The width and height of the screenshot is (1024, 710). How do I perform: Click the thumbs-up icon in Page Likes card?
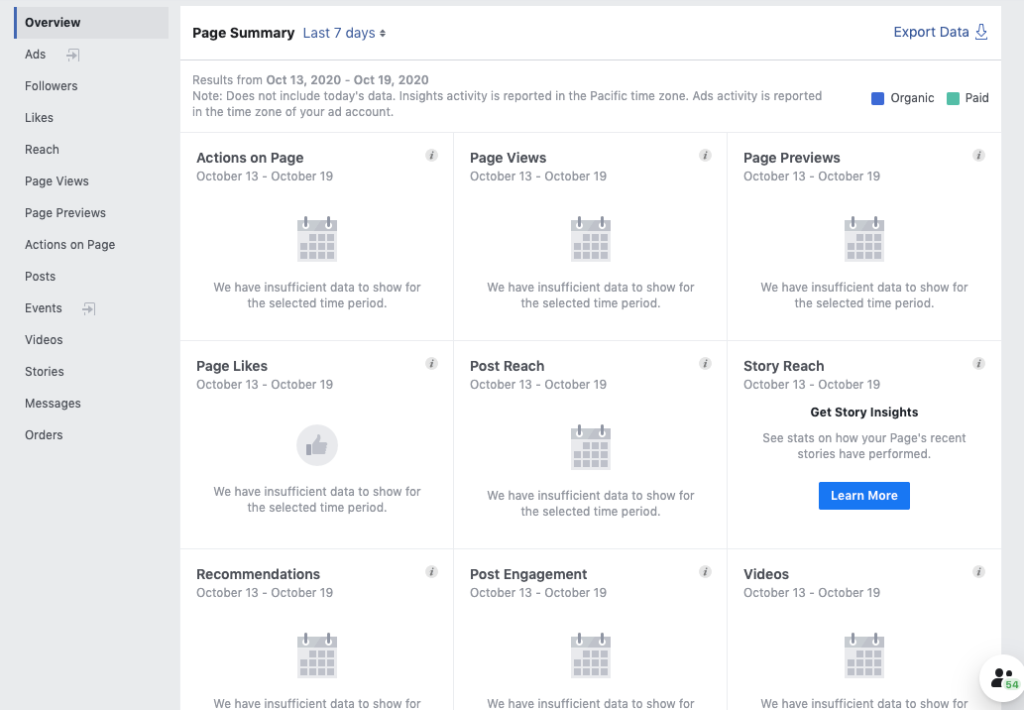pyautogui.click(x=317, y=445)
